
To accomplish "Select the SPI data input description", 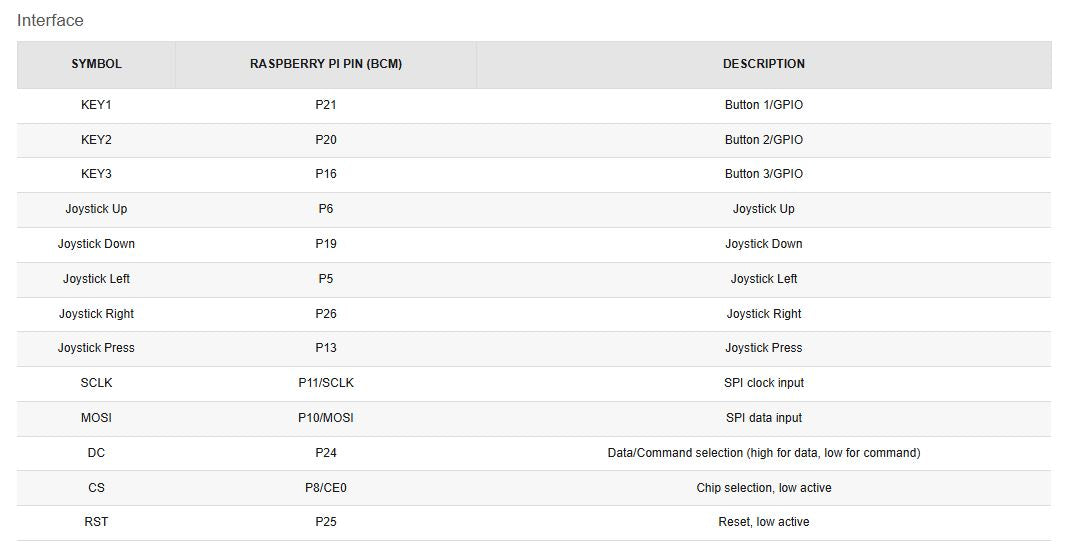I will pos(763,418).
